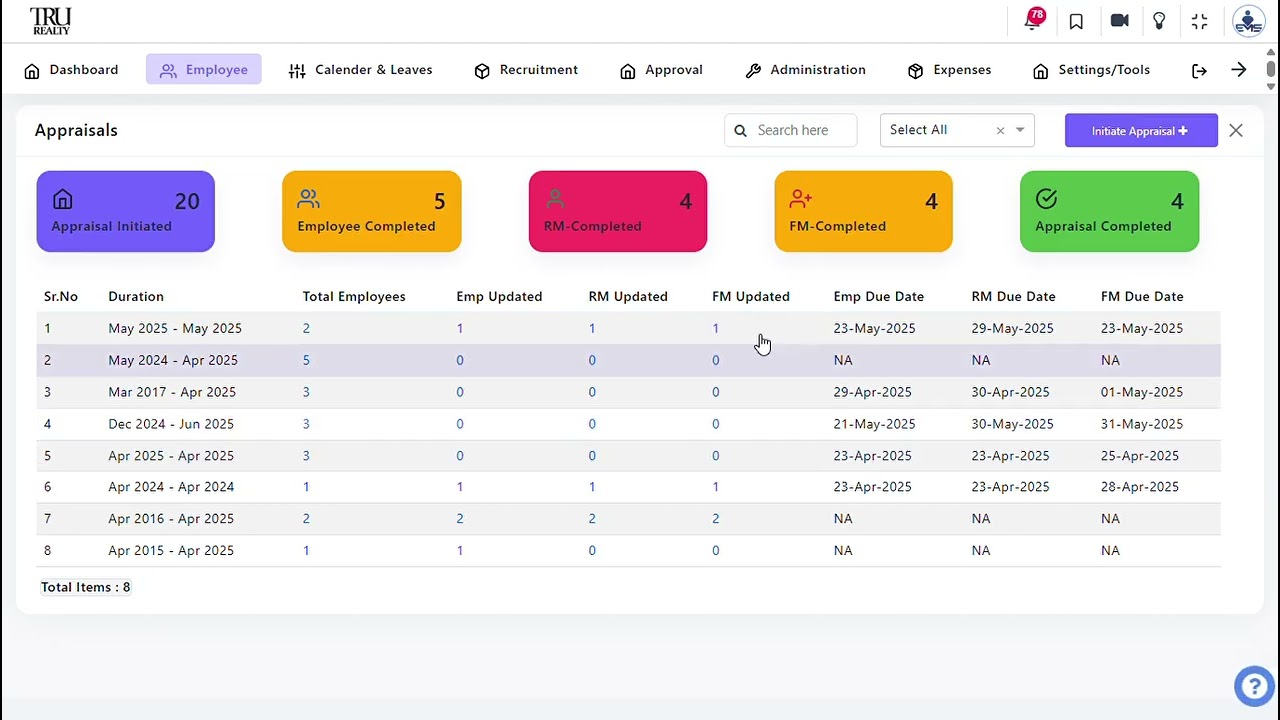Open the notifications bell icon
Viewport: 1280px width, 720px height.
(x=1033, y=20)
